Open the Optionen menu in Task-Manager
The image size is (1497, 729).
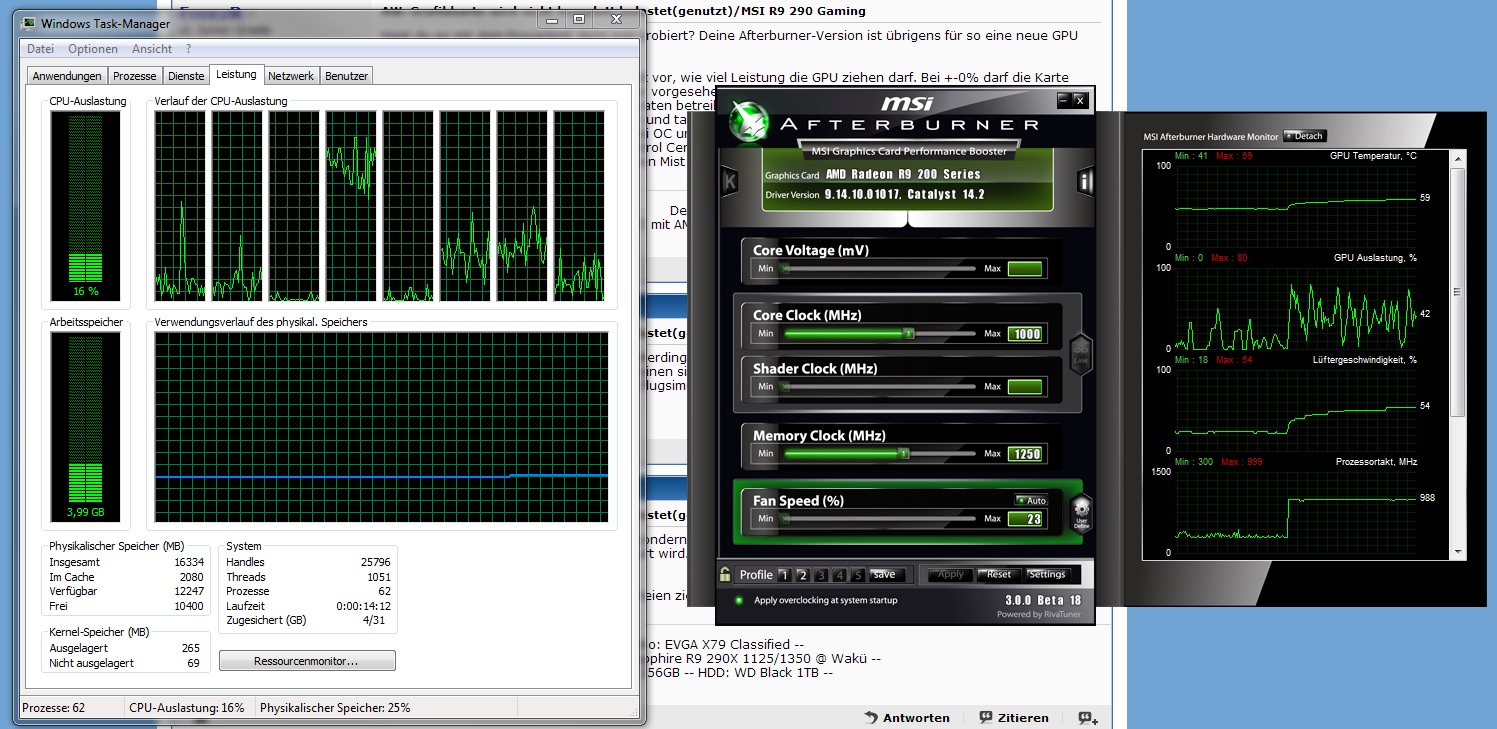click(93, 49)
